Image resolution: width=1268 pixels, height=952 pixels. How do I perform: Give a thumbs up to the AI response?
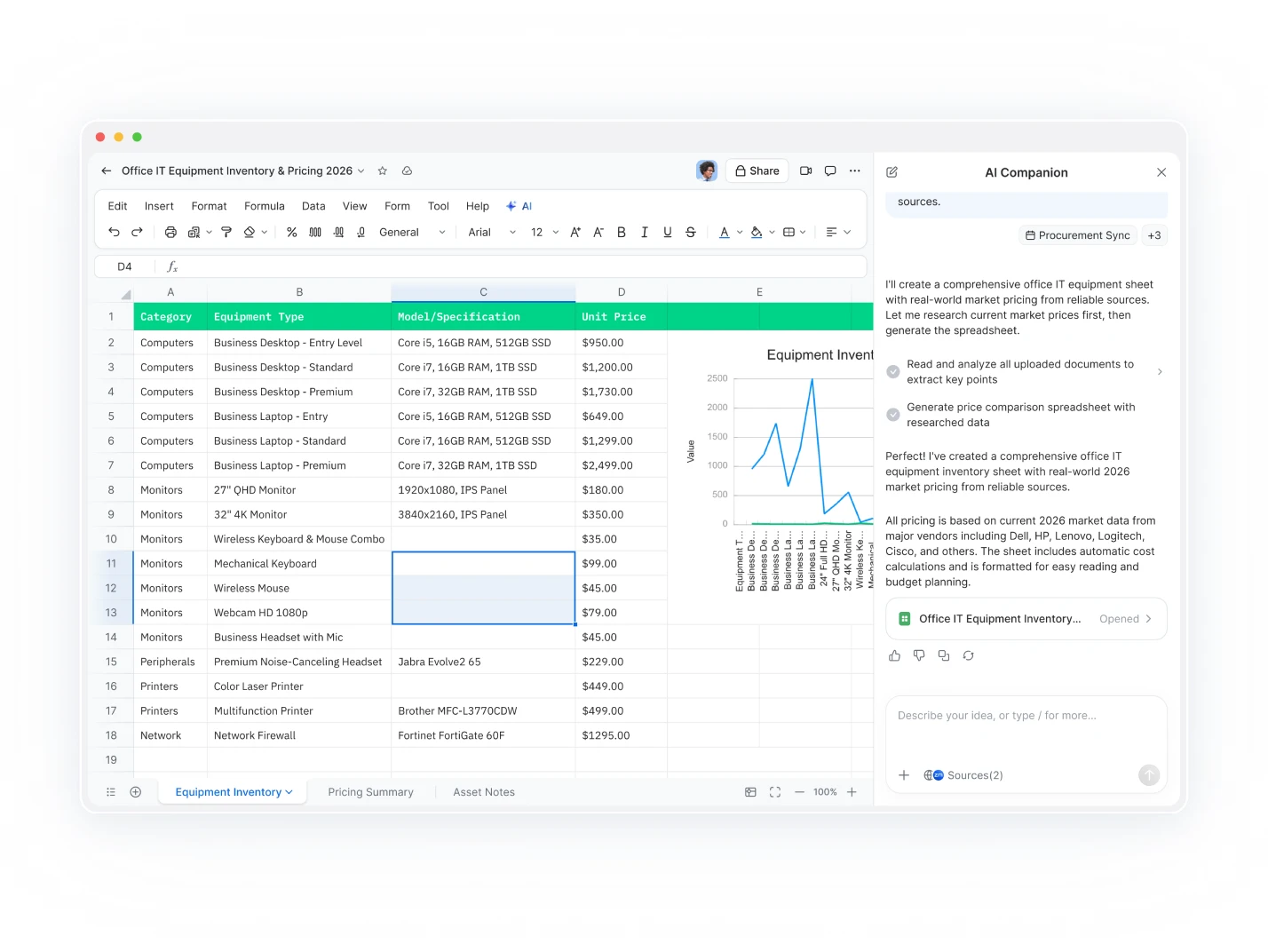click(x=894, y=655)
